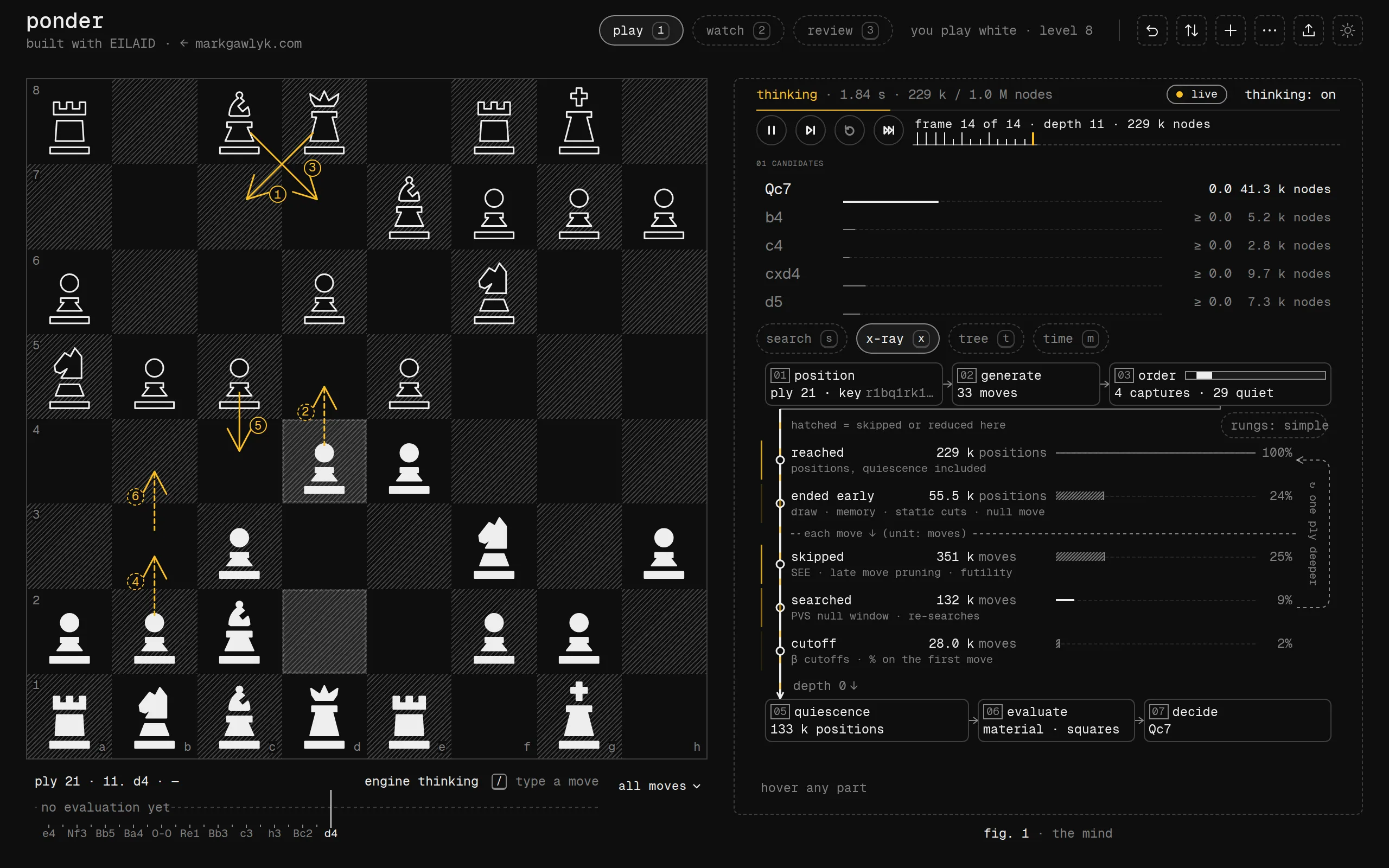Toggle light theme with the sun icon
The width and height of the screenshot is (1389, 868).
click(x=1347, y=30)
